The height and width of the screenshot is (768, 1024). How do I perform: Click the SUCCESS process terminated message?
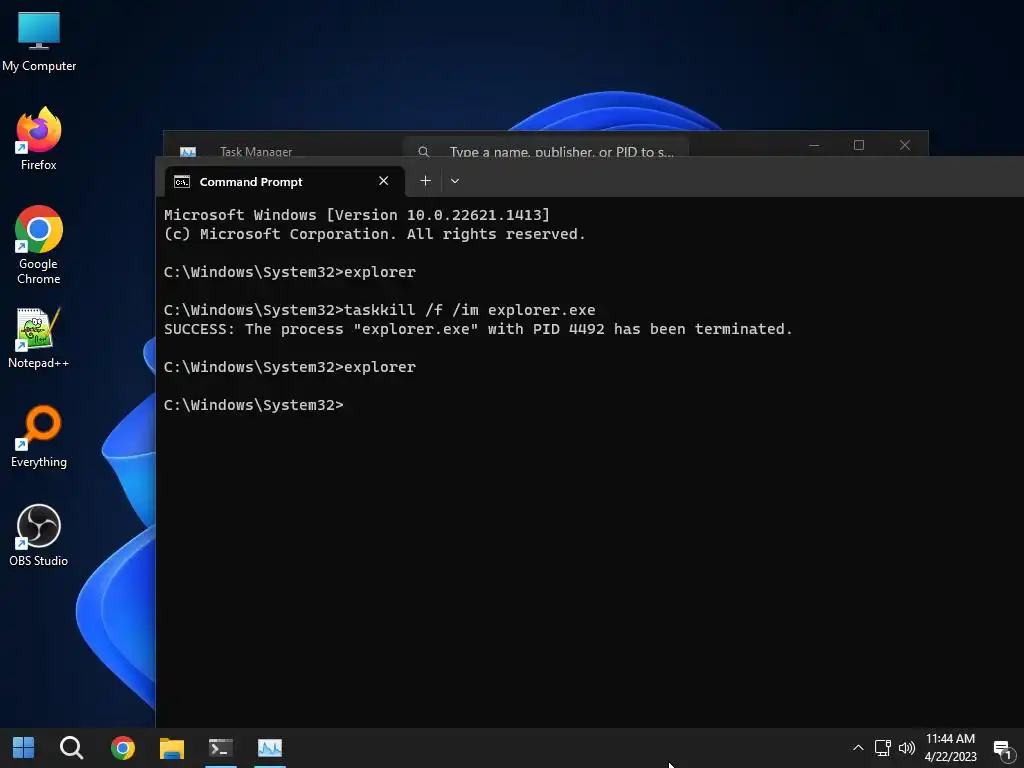(478, 329)
